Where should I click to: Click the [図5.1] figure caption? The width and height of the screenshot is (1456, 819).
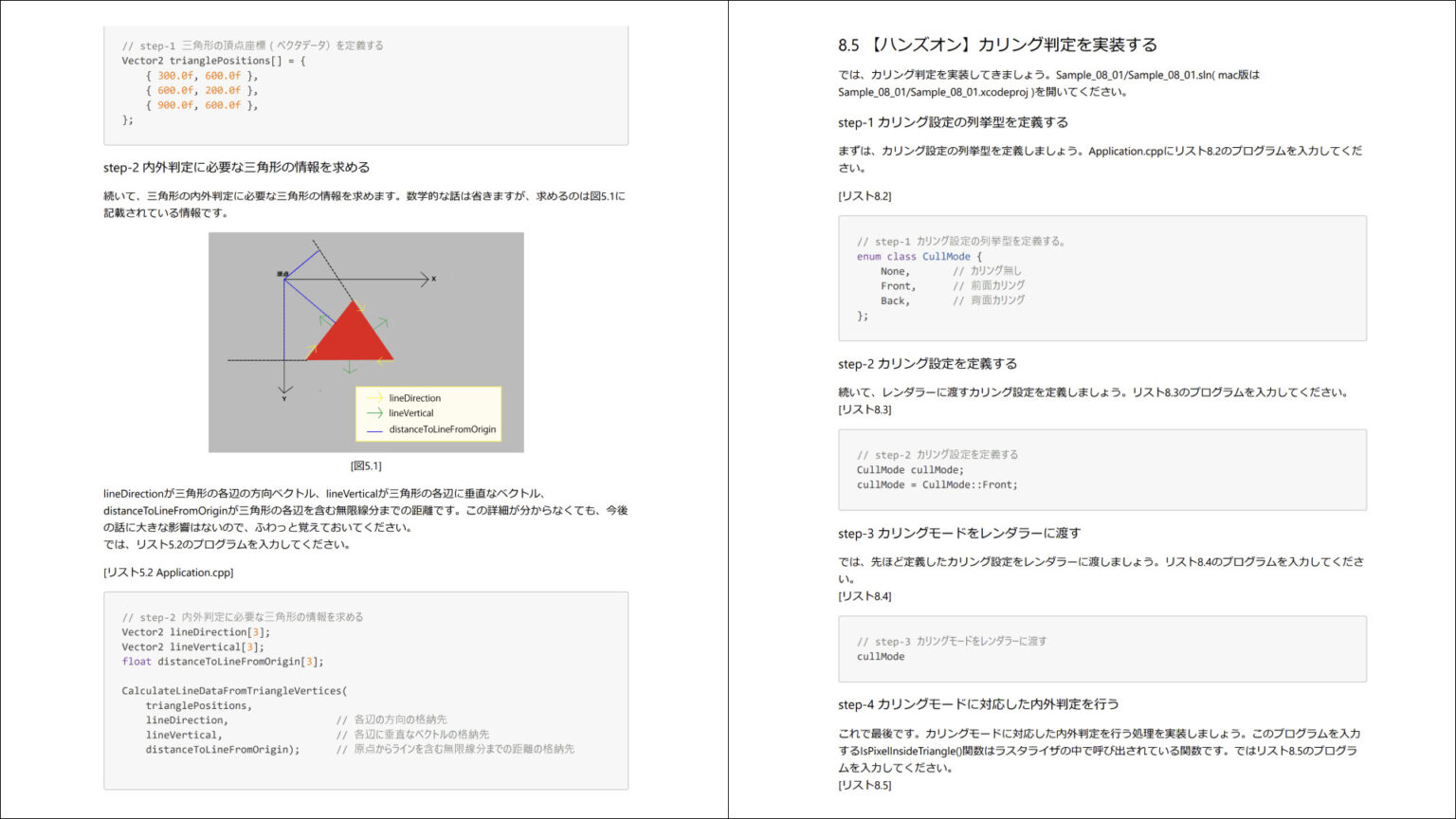click(366, 465)
